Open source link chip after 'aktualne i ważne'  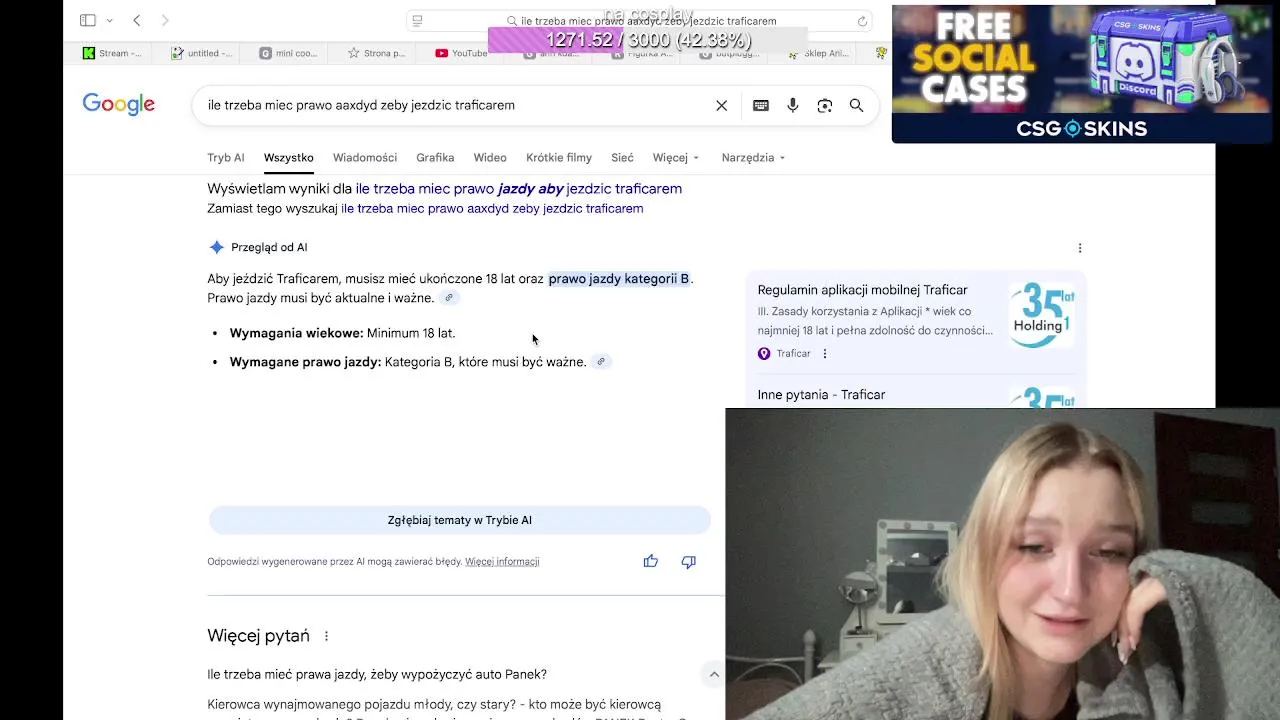click(x=449, y=298)
